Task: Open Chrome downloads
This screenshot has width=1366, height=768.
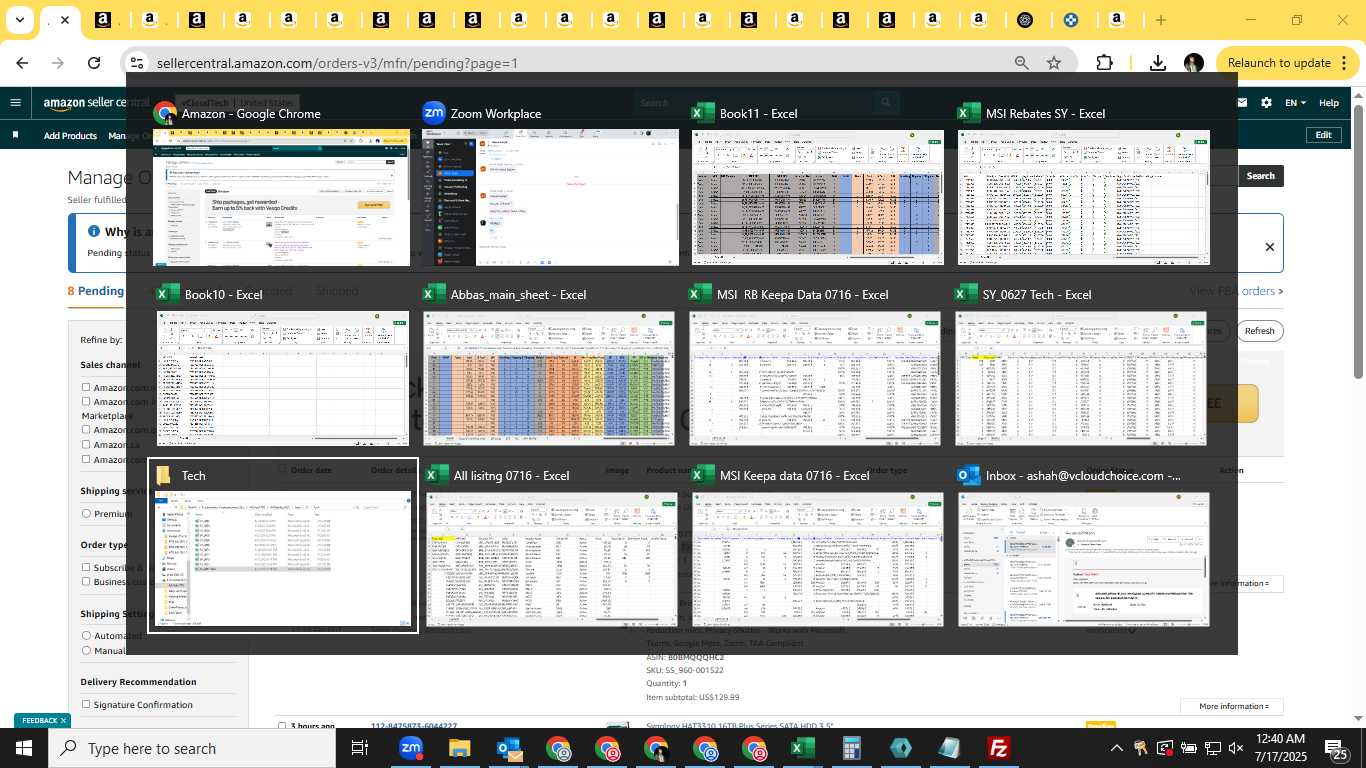Action: point(1157,63)
